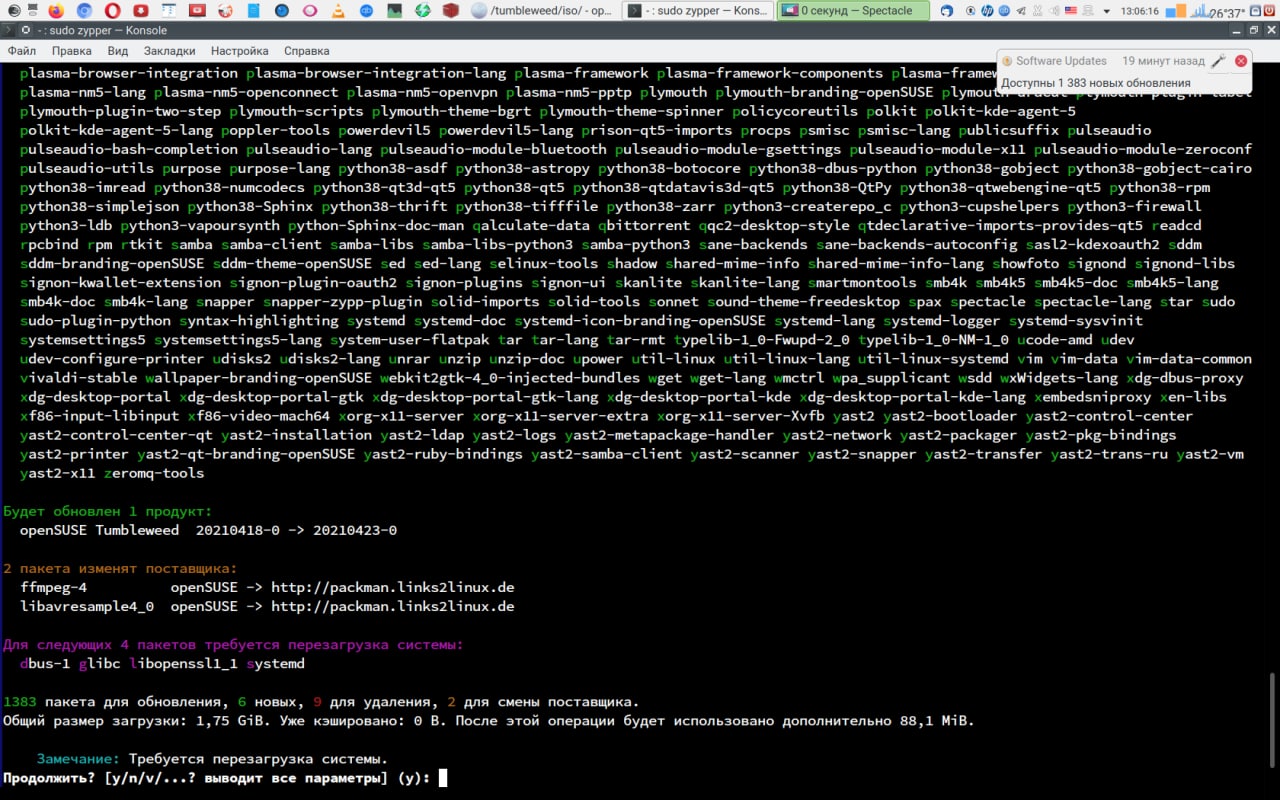
Task: Click the notification text 'Доступны 1 383 новых обновления'
Action: (x=1096, y=83)
